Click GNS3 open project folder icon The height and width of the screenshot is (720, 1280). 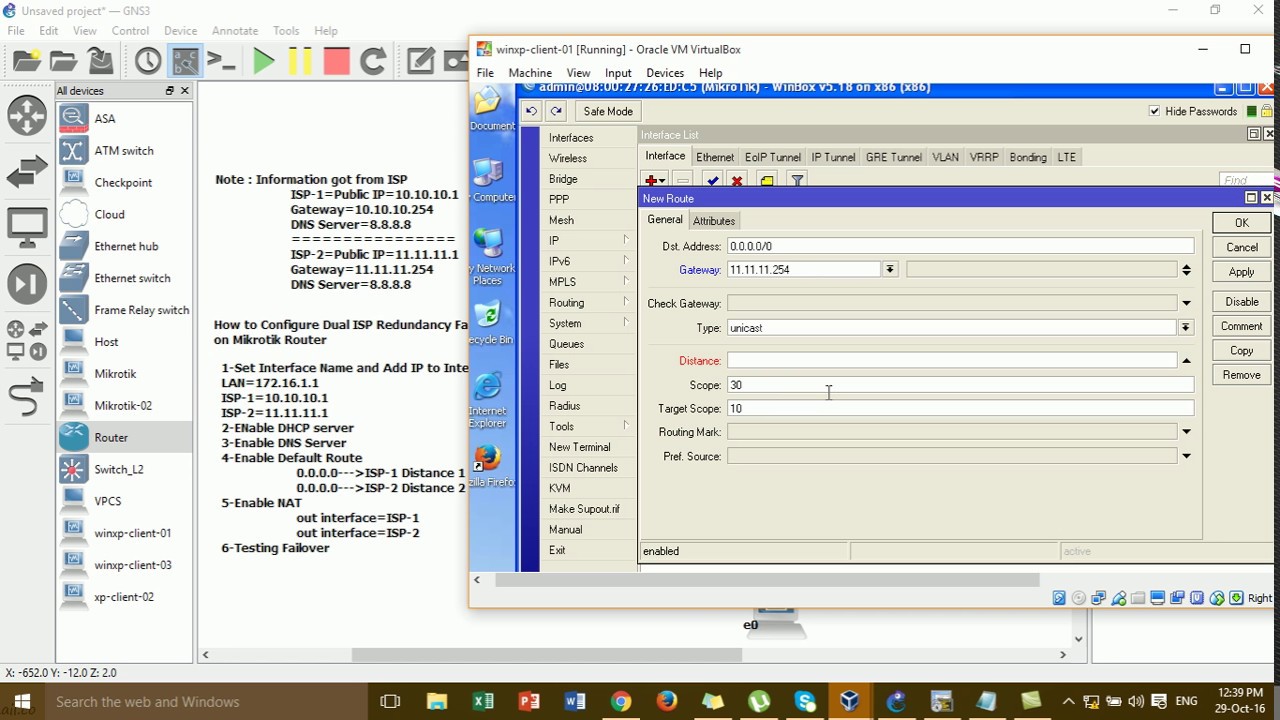click(x=63, y=61)
